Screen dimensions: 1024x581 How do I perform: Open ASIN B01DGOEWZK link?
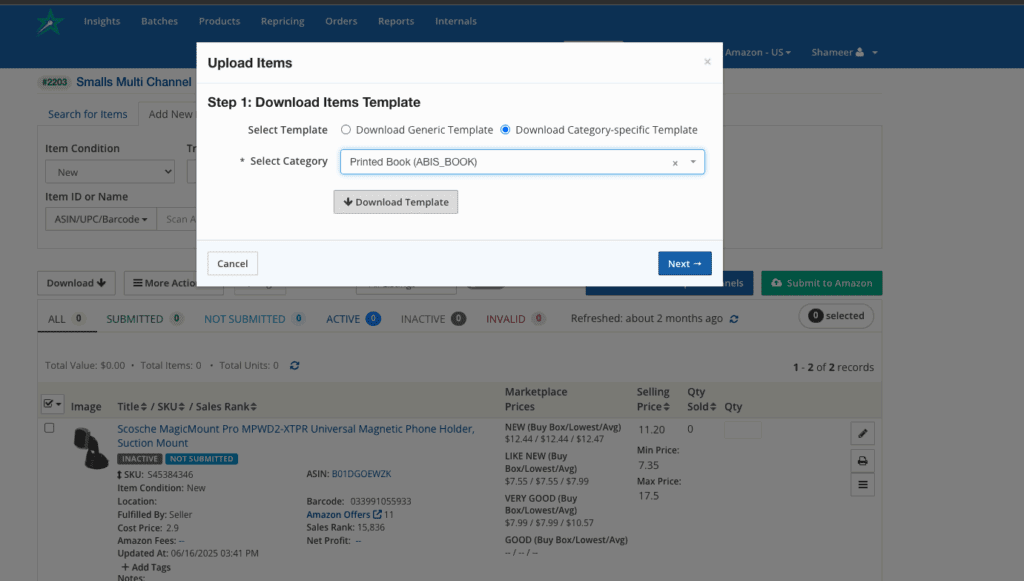pyautogui.click(x=361, y=474)
